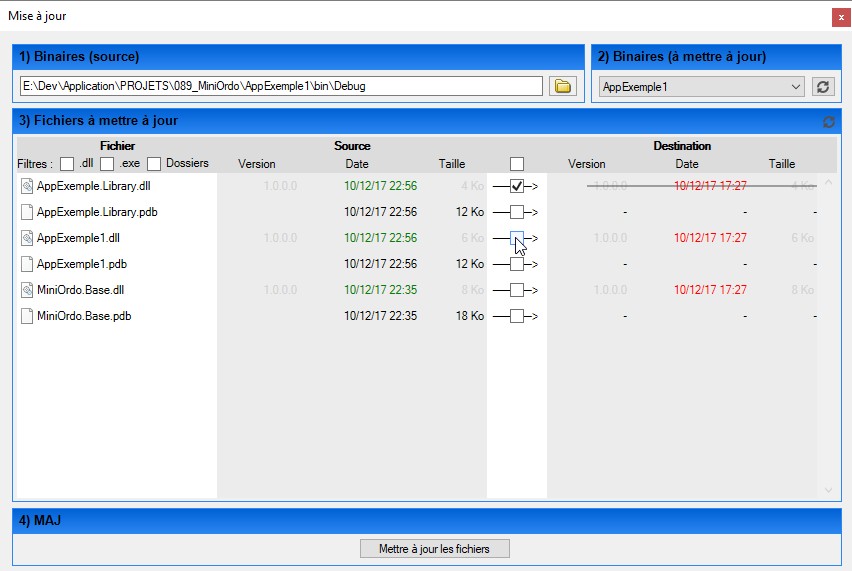Select the MiniOrdo.Base.pdb file name
Viewport: 852px width, 571px height.
point(84,316)
